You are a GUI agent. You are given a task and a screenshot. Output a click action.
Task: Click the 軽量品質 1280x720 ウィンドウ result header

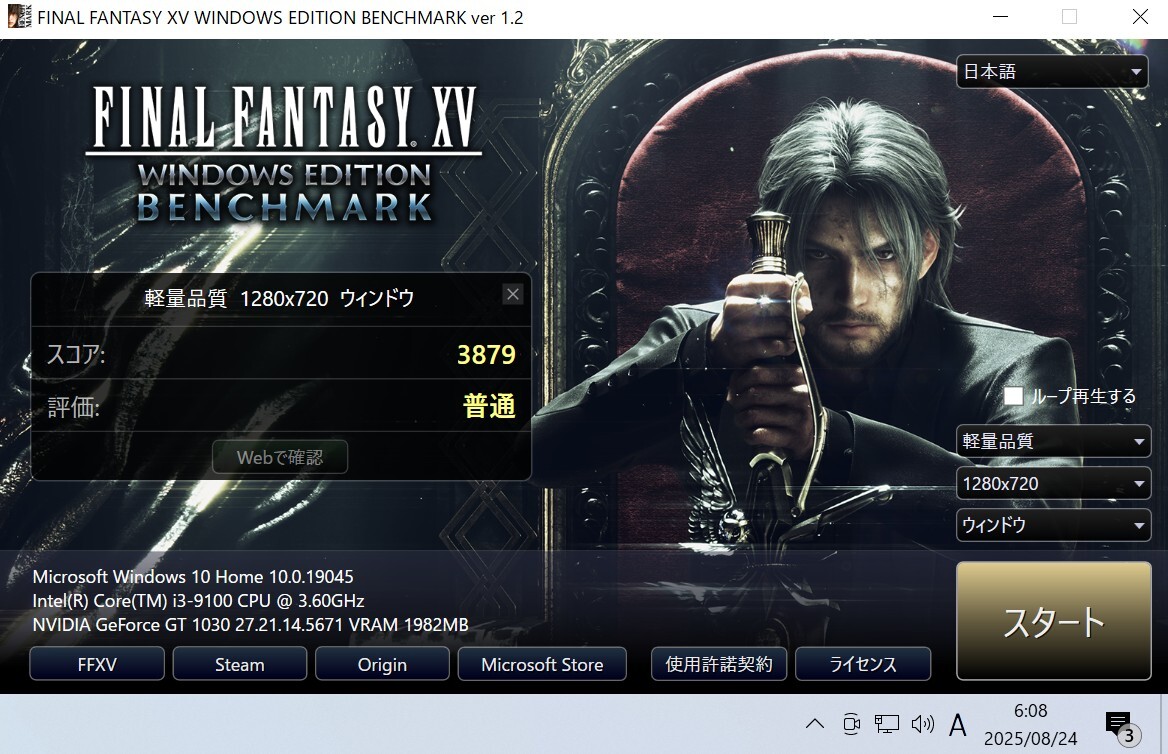279,298
